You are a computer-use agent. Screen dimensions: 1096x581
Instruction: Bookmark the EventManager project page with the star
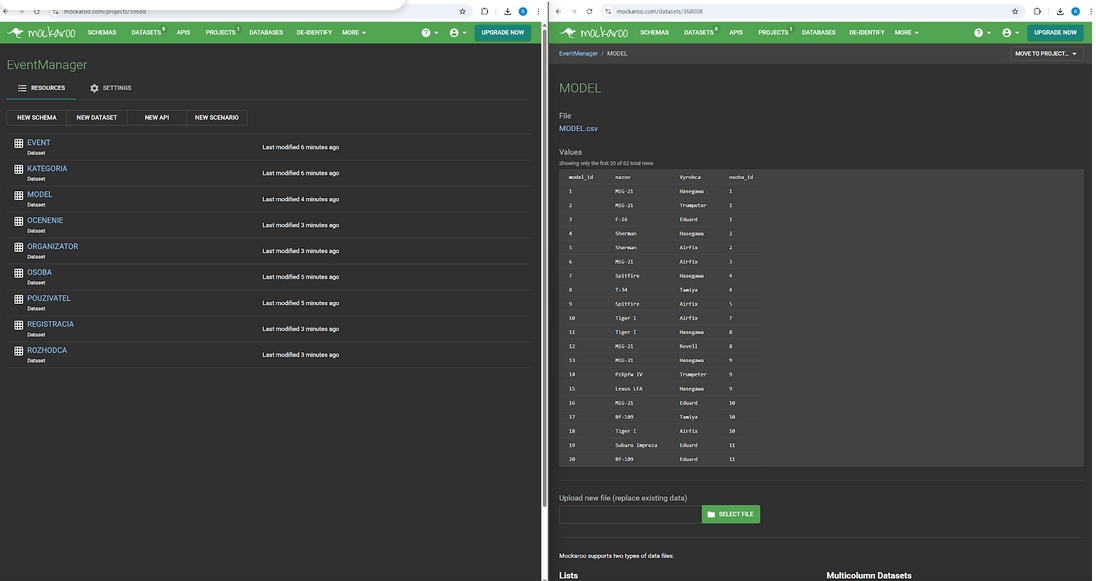click(x=462, y=11)
